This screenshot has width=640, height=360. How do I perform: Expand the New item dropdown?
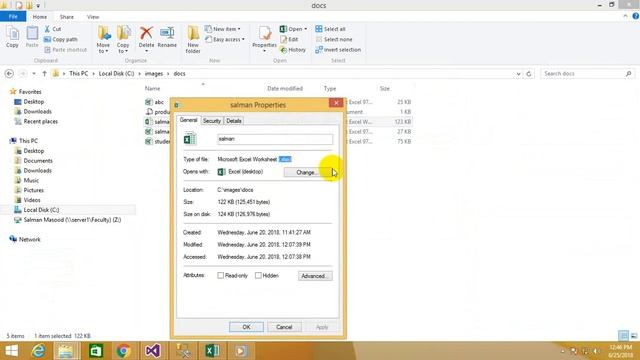pyautogui.click(x=223, y=29)
